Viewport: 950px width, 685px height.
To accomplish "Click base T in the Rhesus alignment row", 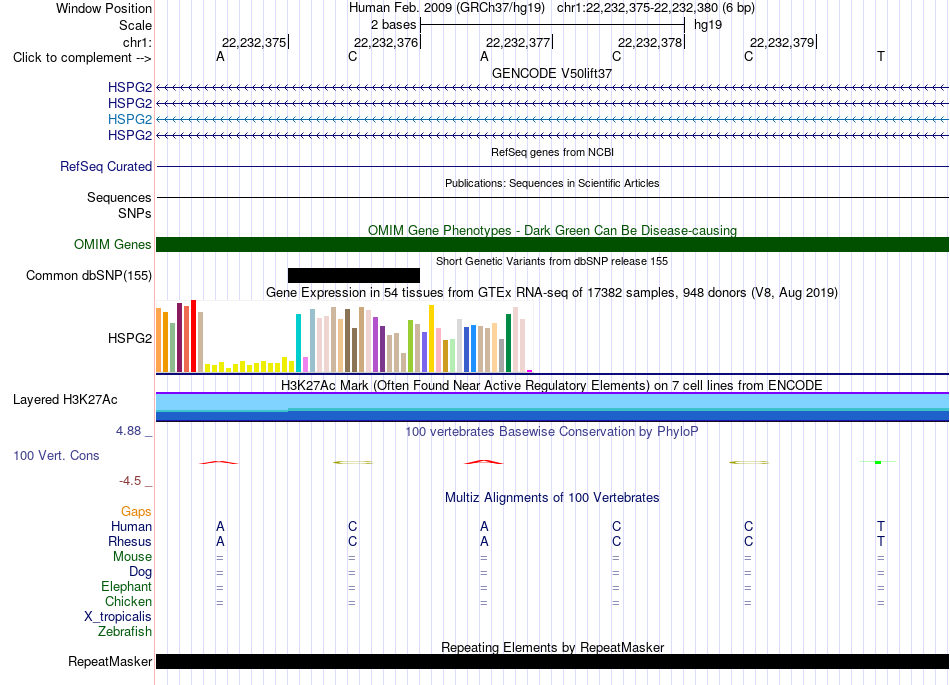I will tap(880, 541).
